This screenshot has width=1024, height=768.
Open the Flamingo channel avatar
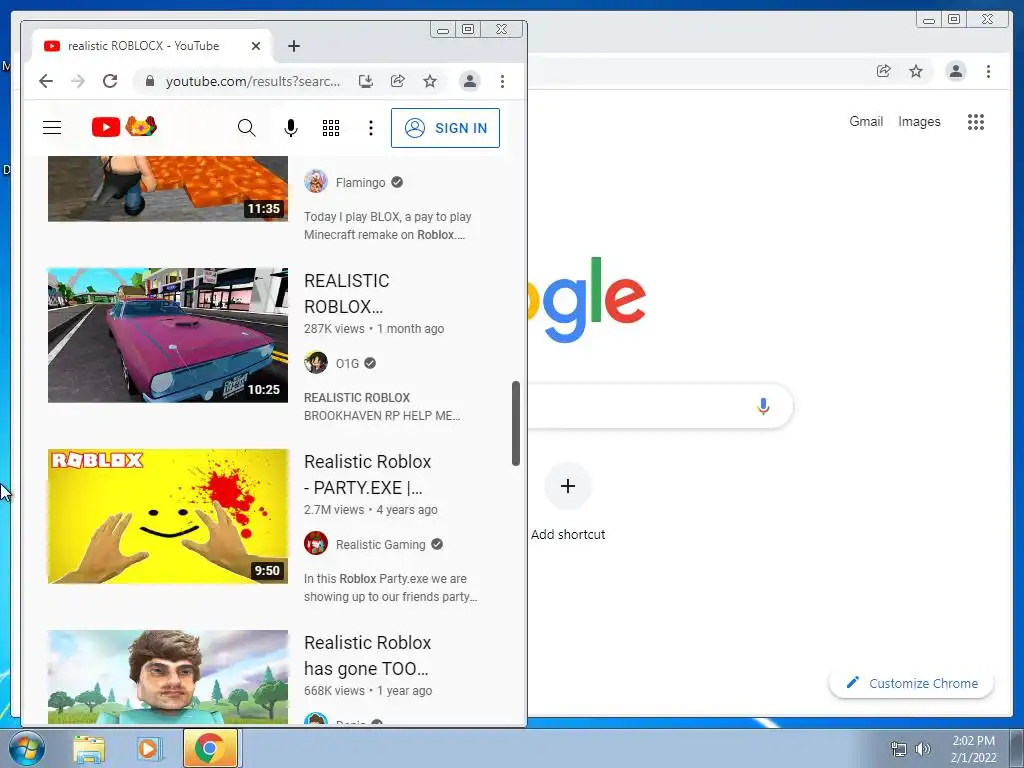pyautogui.click(x=315, y=182)
